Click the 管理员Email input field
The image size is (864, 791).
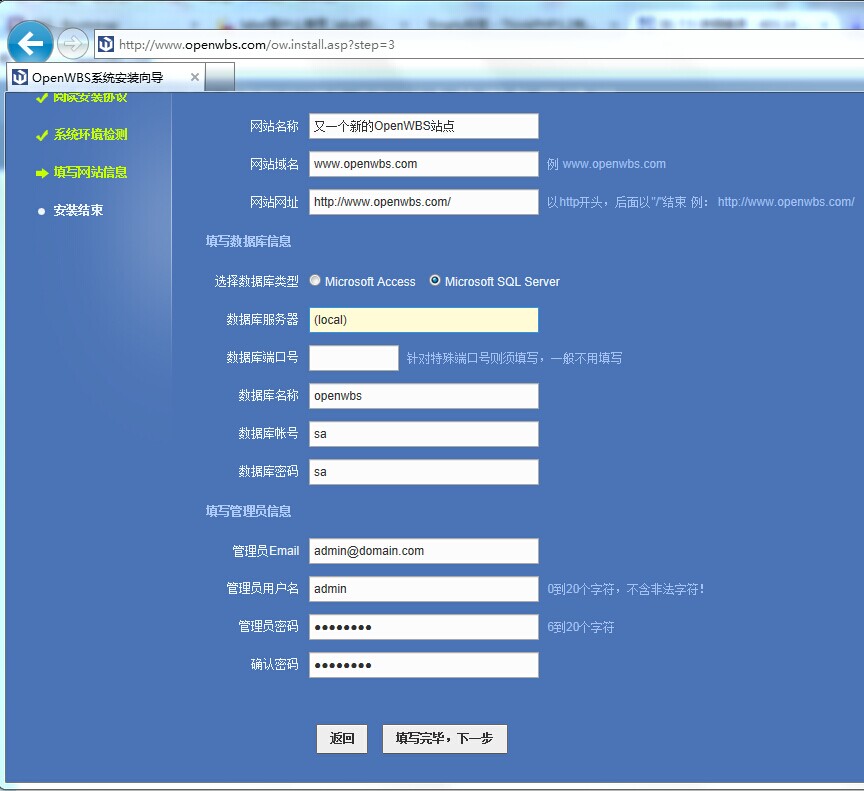click(423, 550)
